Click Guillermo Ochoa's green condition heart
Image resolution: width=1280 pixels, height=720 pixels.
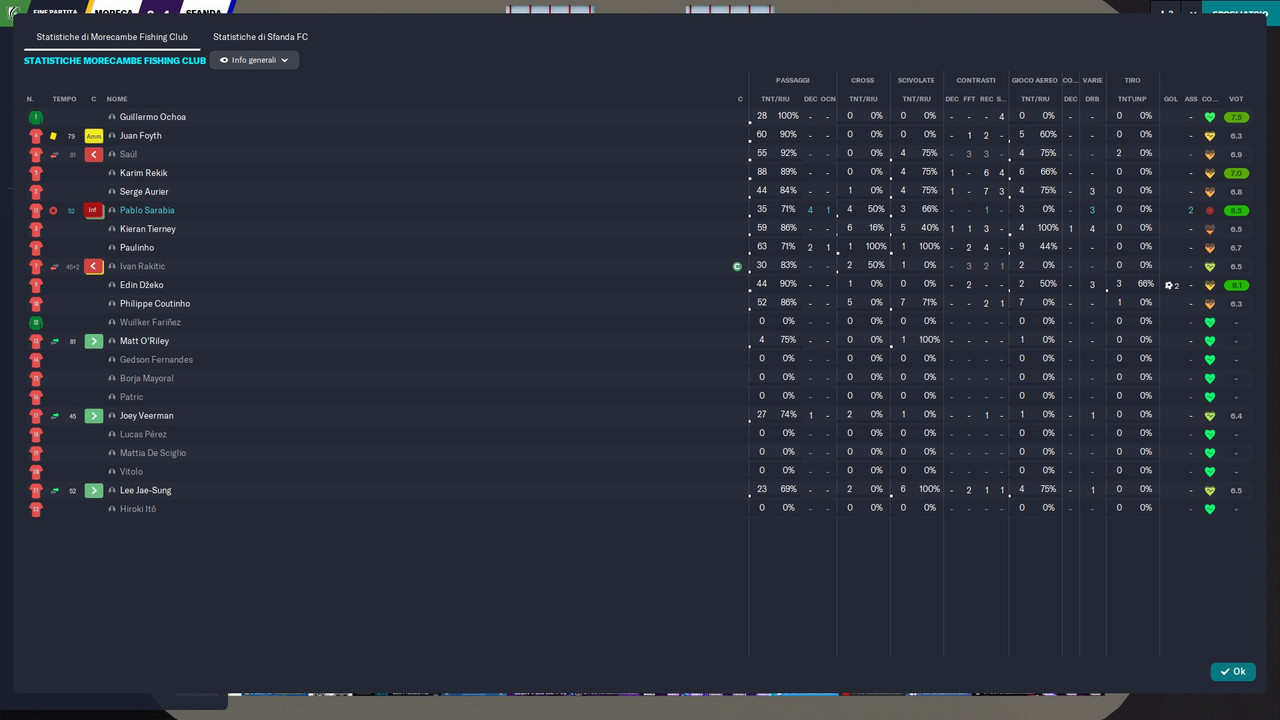(x=1210, y=117)
